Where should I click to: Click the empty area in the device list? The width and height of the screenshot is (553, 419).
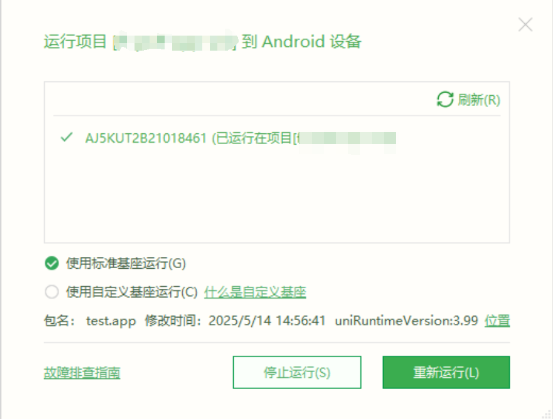tap(277, 196)
